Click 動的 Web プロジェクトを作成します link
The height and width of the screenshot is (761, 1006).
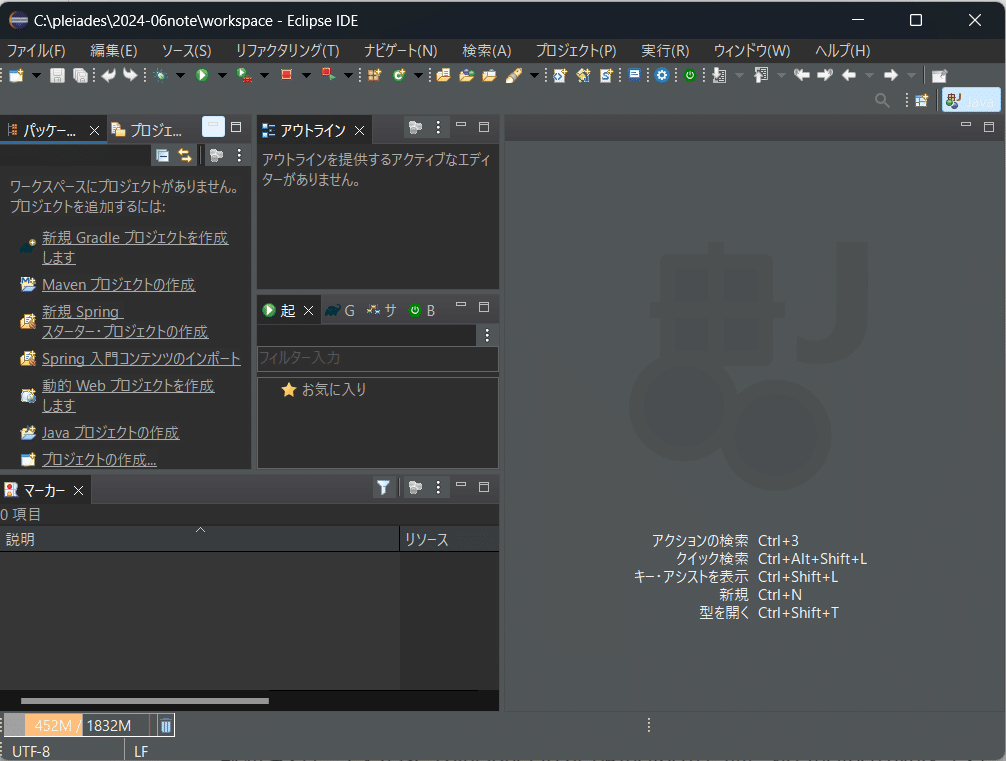(128, 395)
